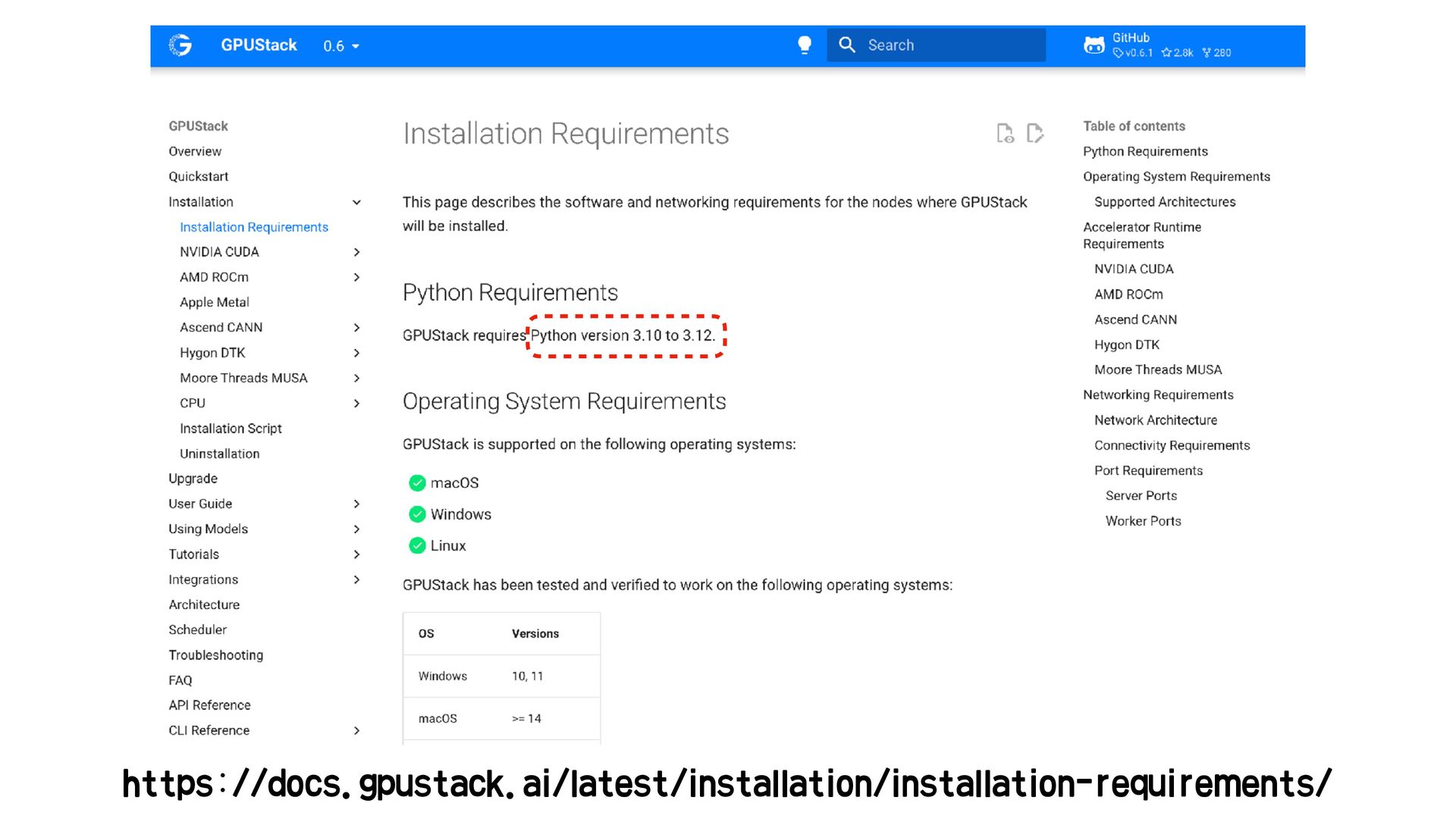1456x819 pixels.
Task: Expand the Moore Threads MUSA sidebar chevron
Action: (x=356, y=378)
